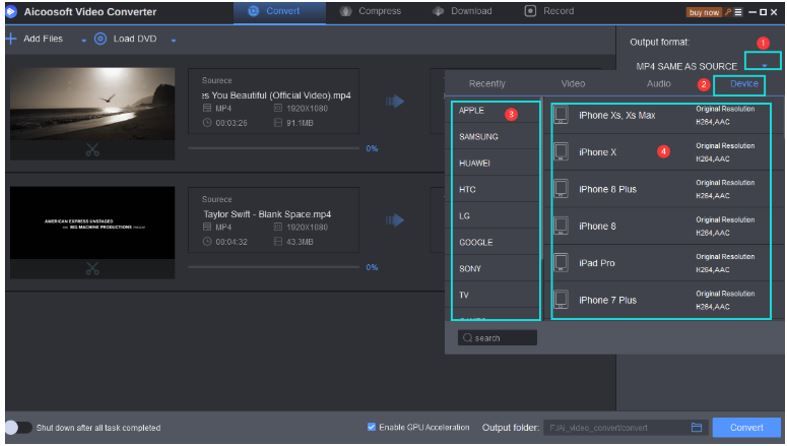
Task: Click device icon beside iPhone Xs, Xs Max
Action: 561,115
